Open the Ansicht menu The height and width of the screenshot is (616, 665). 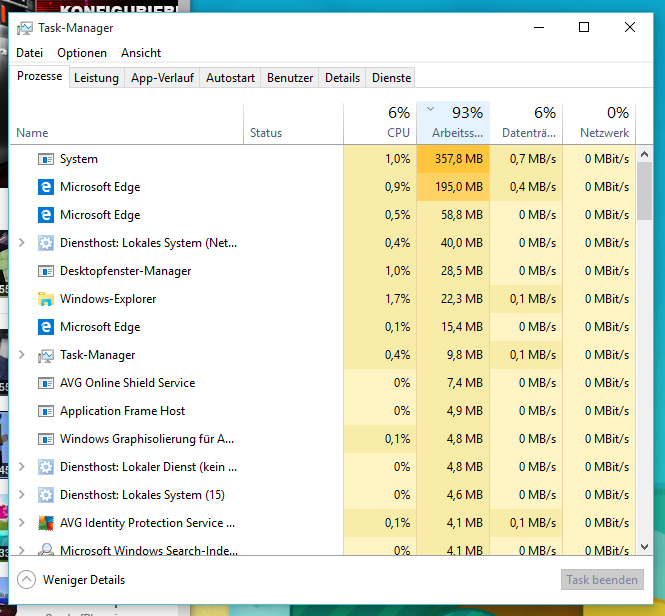click(x=141, y=53)
